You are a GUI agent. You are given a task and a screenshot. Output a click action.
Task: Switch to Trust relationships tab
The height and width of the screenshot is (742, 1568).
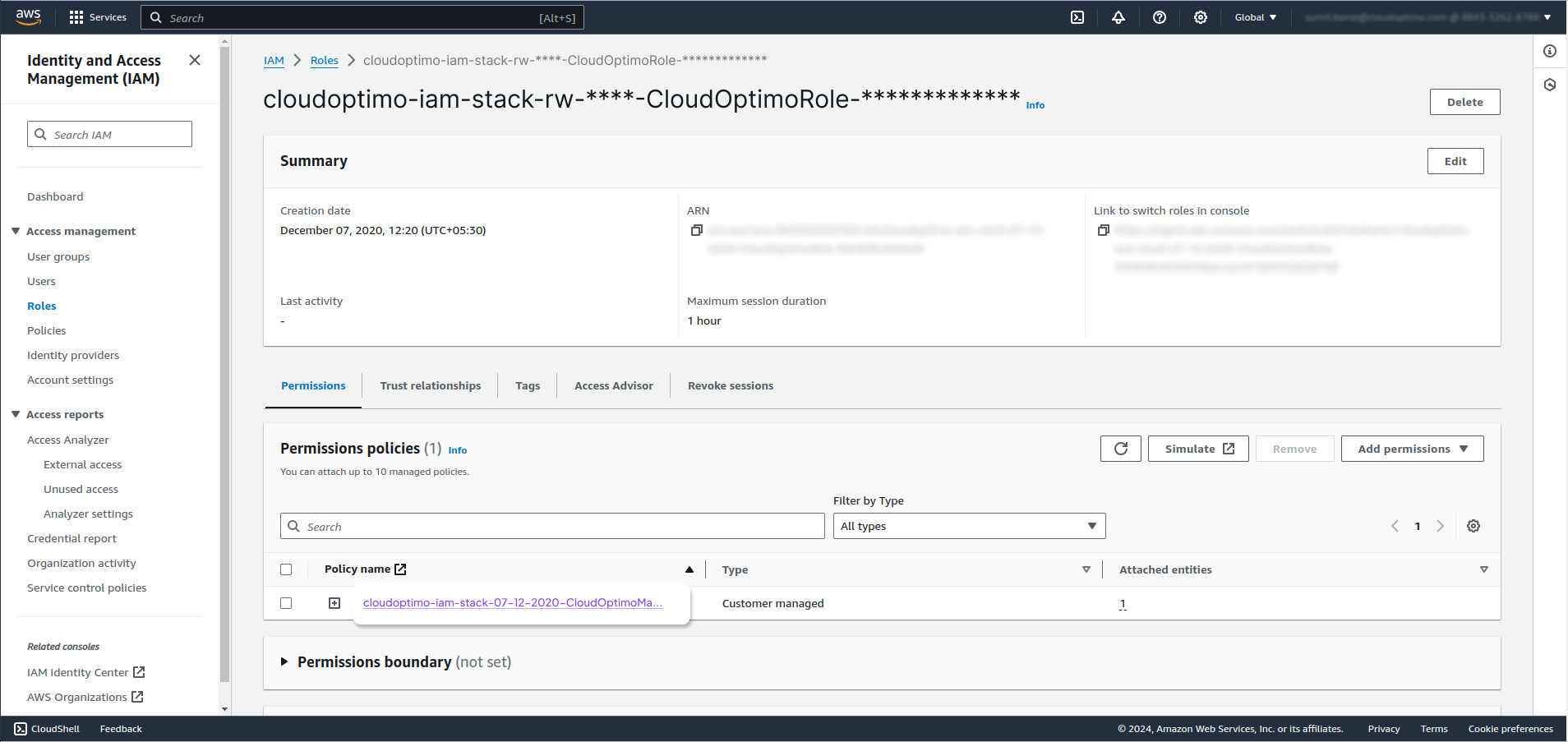[x=431, y=385]
